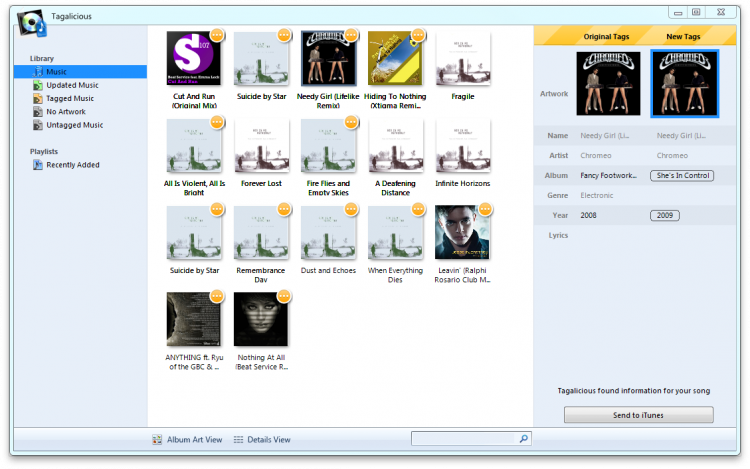Viewport: 750px width, 469px height.
Task: Click the Recently Added playlist icon
Action: click(x=38, y=165)
